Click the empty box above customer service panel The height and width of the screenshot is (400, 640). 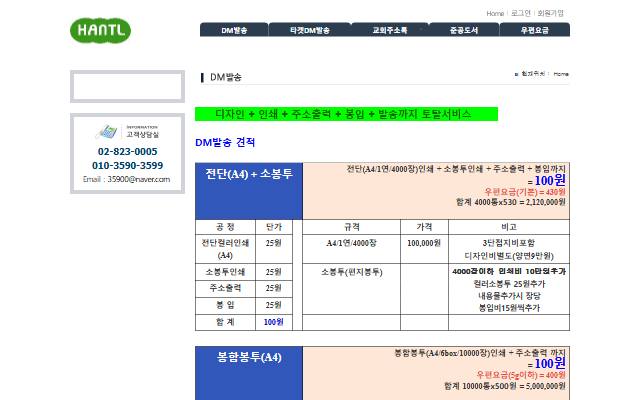(x=127, y=87)
